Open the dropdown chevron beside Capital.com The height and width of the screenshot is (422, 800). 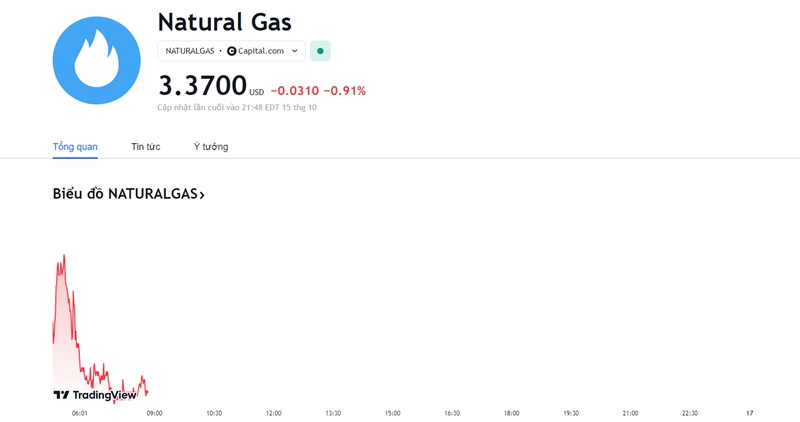[294, 51]
